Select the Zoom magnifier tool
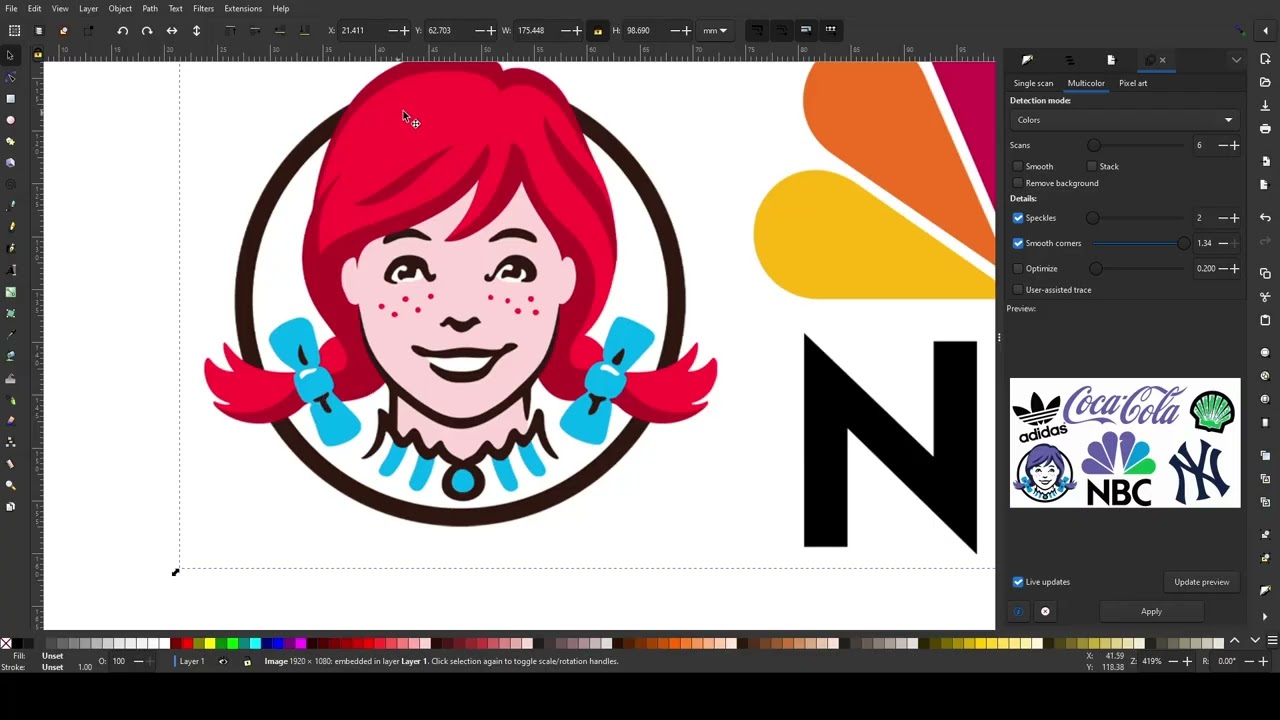The image size is (1280, 720). [x=11, y=485]
